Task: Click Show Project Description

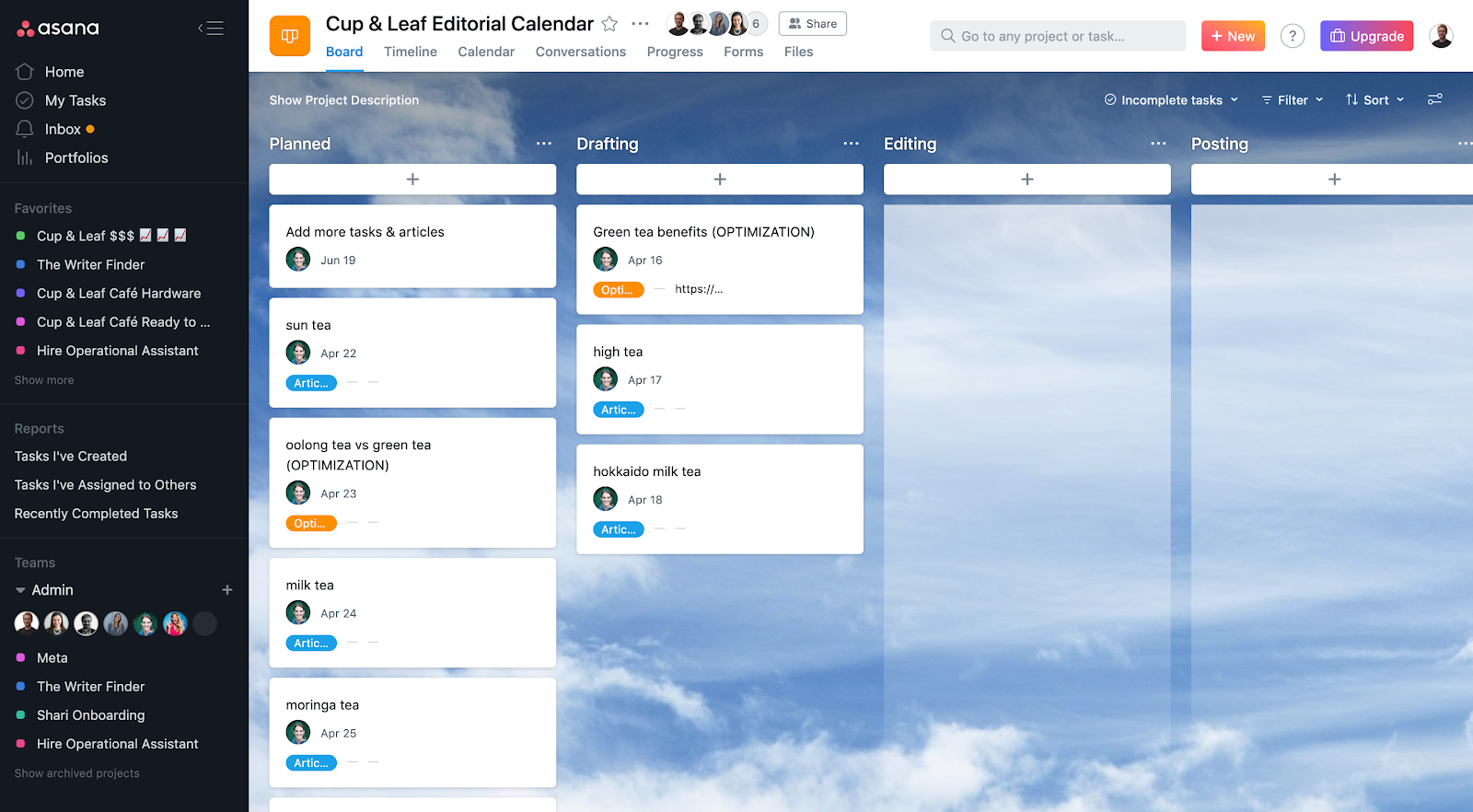Action: click(344, 100)
